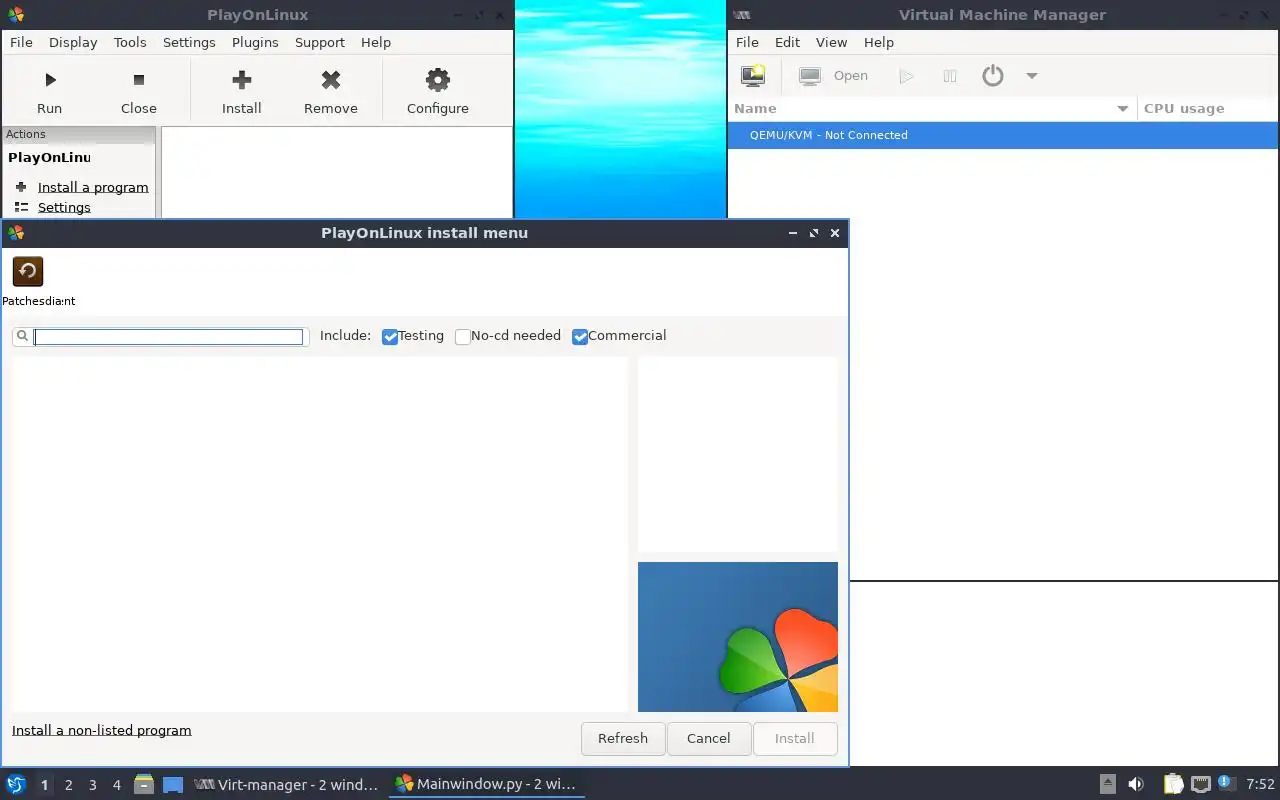Screen dimensions: 1280x800
Task: Click the file manager icon in the taskbar
Action: [x=144, y=785]
